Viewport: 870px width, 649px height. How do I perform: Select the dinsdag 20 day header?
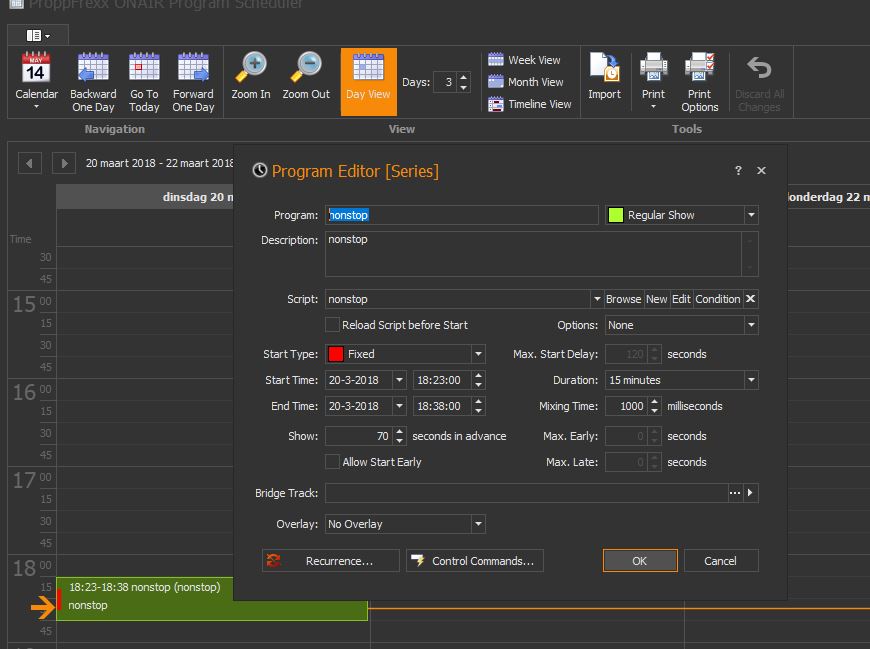tap(145, 197)
